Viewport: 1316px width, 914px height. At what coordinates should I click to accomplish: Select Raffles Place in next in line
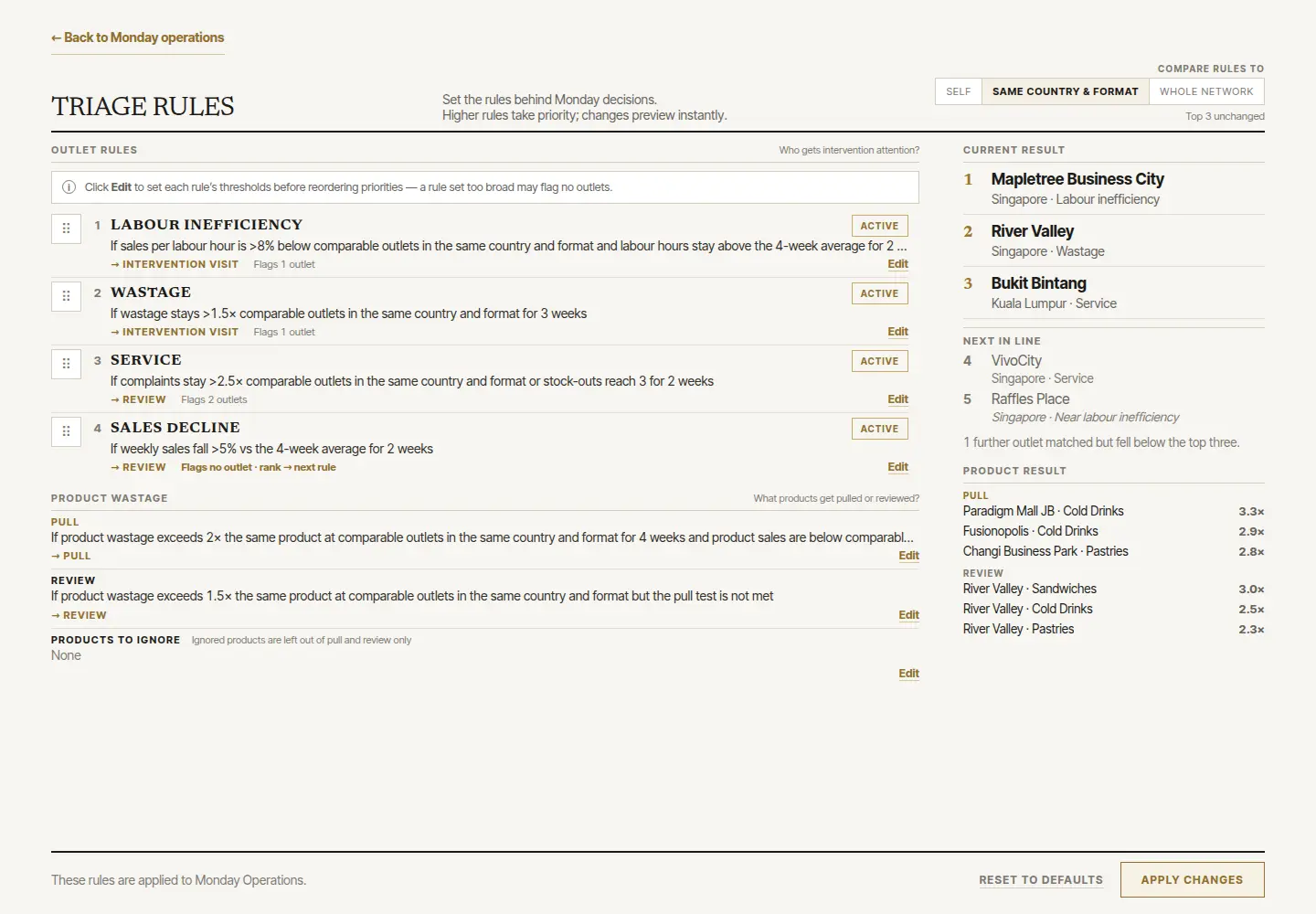(1113, 408)
